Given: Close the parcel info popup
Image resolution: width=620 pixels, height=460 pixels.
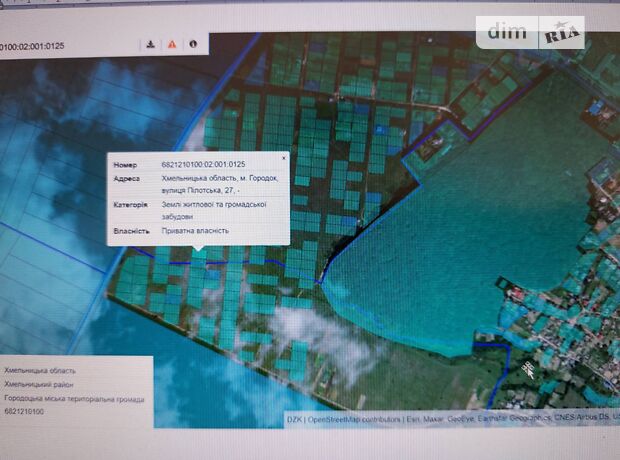Looking at the screenshot, I should coord(283,157).
